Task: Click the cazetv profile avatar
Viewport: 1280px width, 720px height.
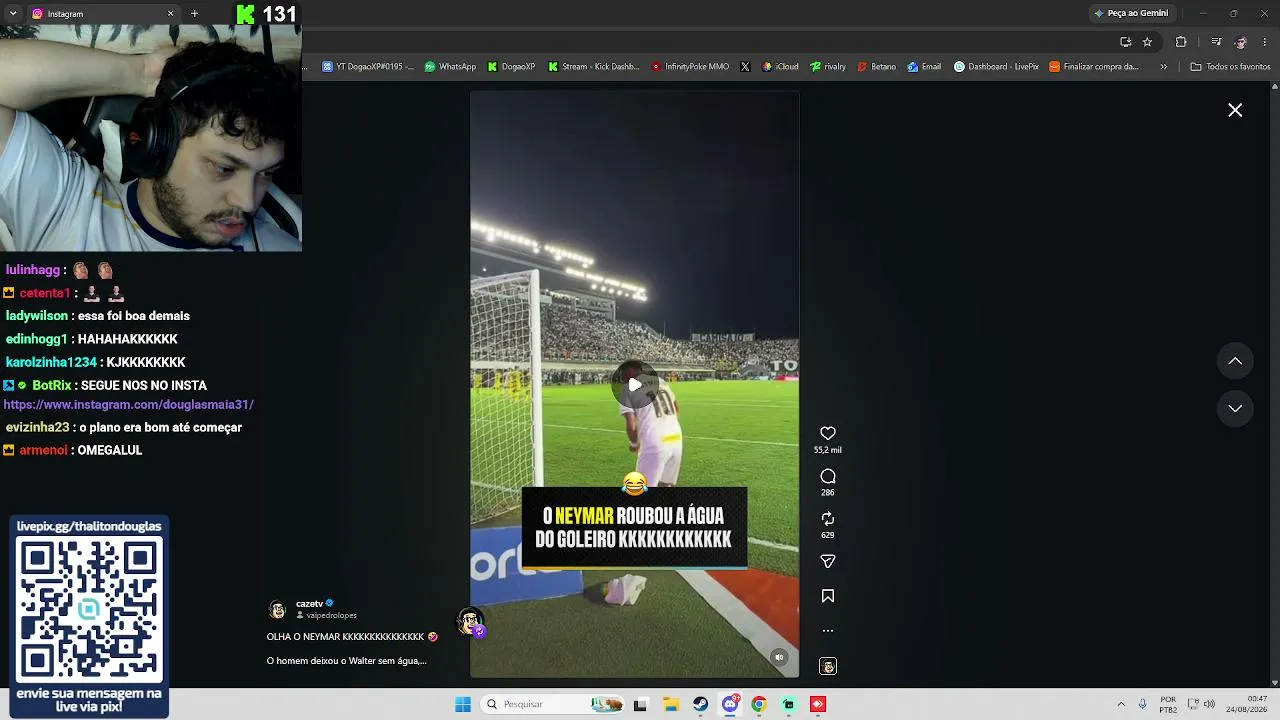Action: click(x=277, y=610)
